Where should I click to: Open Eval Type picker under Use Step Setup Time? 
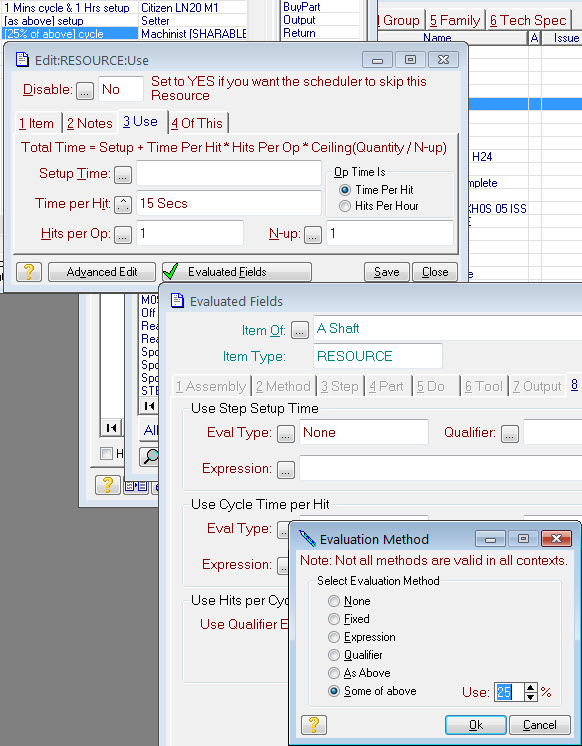point(286,434)
